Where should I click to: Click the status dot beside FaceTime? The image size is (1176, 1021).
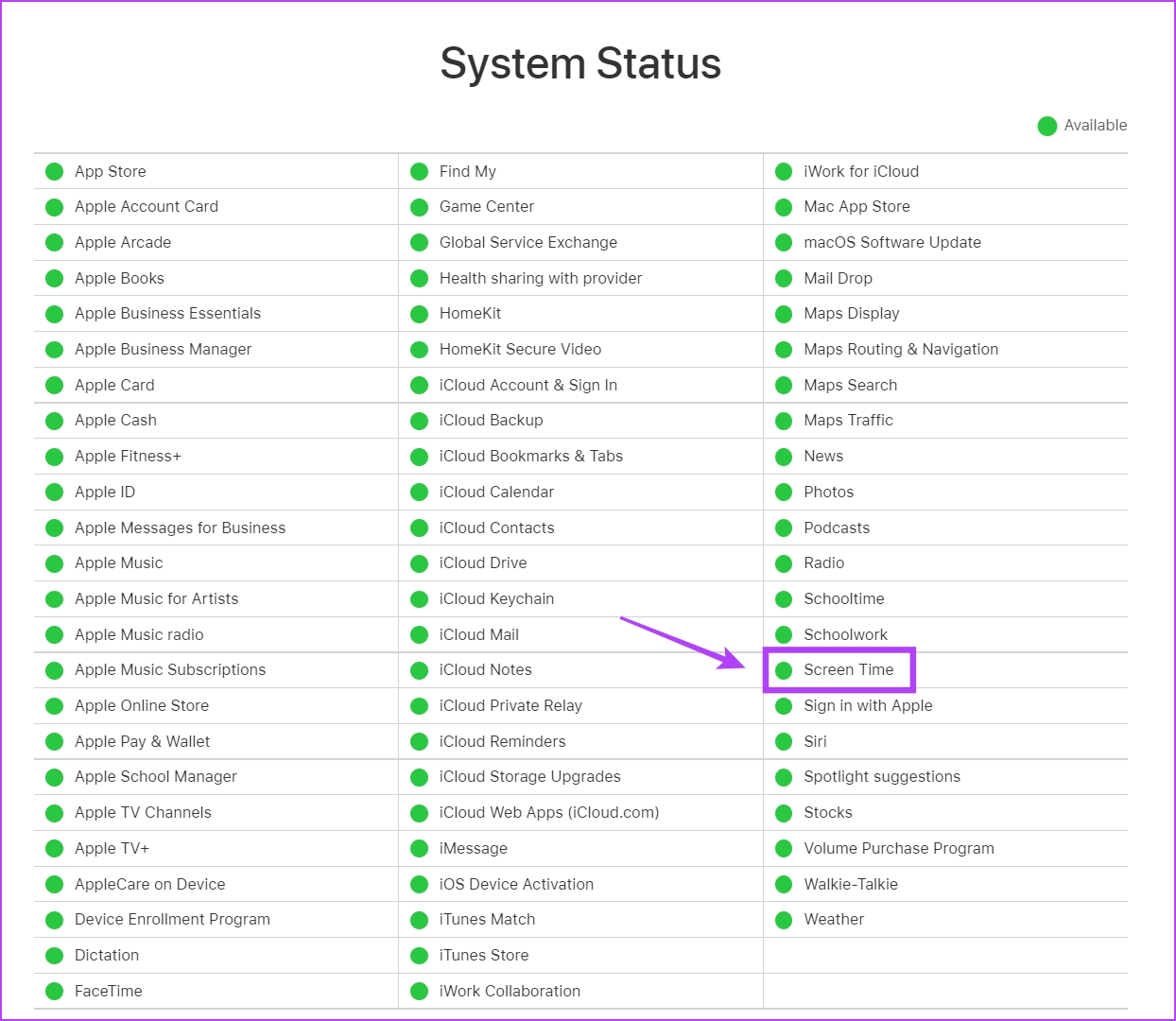pyautogui.click(x=55, y=992)
